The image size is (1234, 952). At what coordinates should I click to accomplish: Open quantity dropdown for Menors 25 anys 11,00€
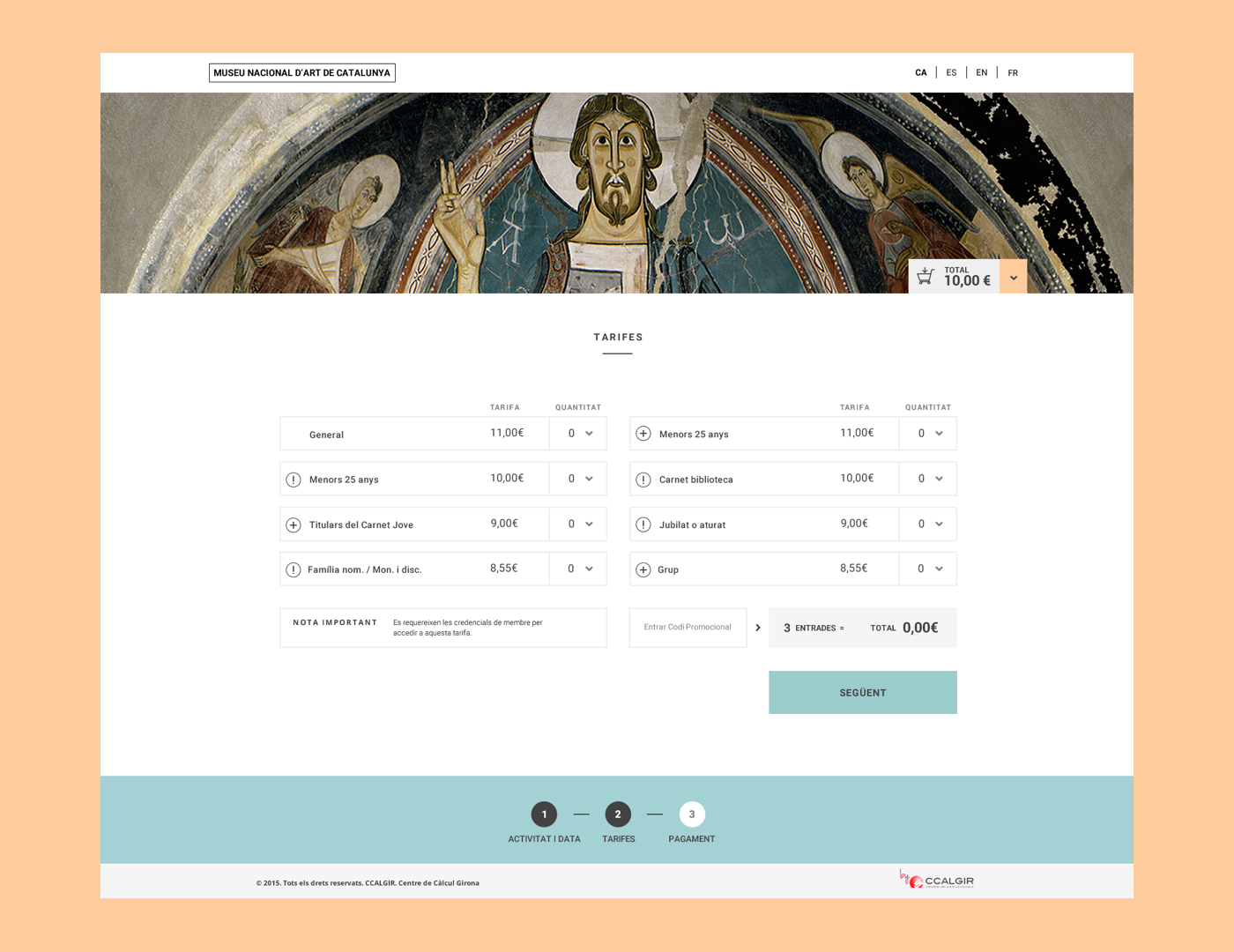[928, 434]
